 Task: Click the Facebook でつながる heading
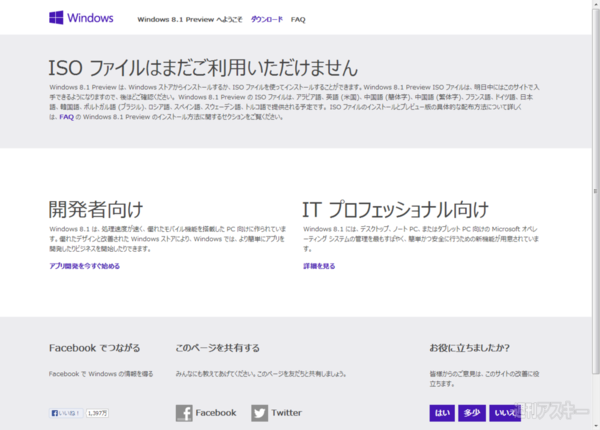pos(95,348)
